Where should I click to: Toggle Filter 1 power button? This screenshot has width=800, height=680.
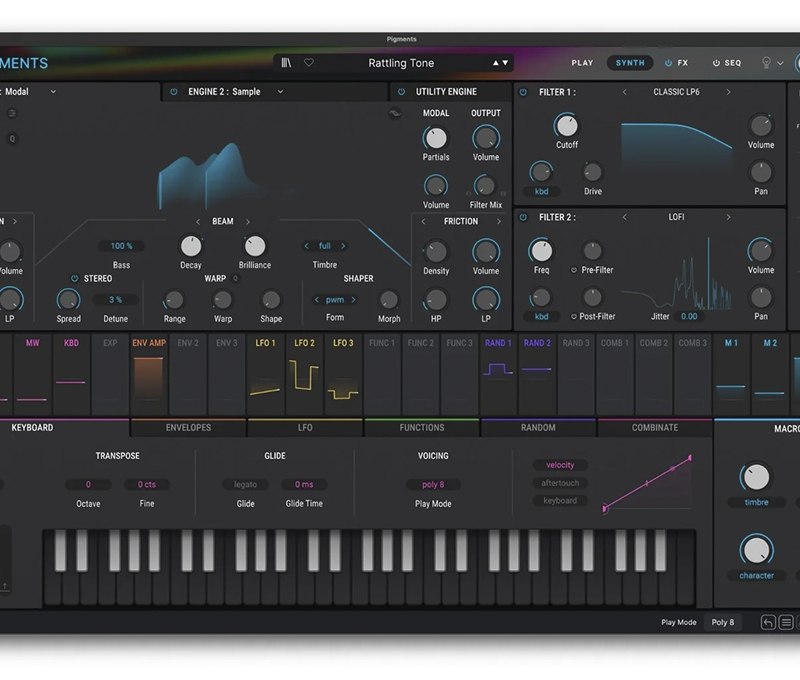(x=523, y=92)
